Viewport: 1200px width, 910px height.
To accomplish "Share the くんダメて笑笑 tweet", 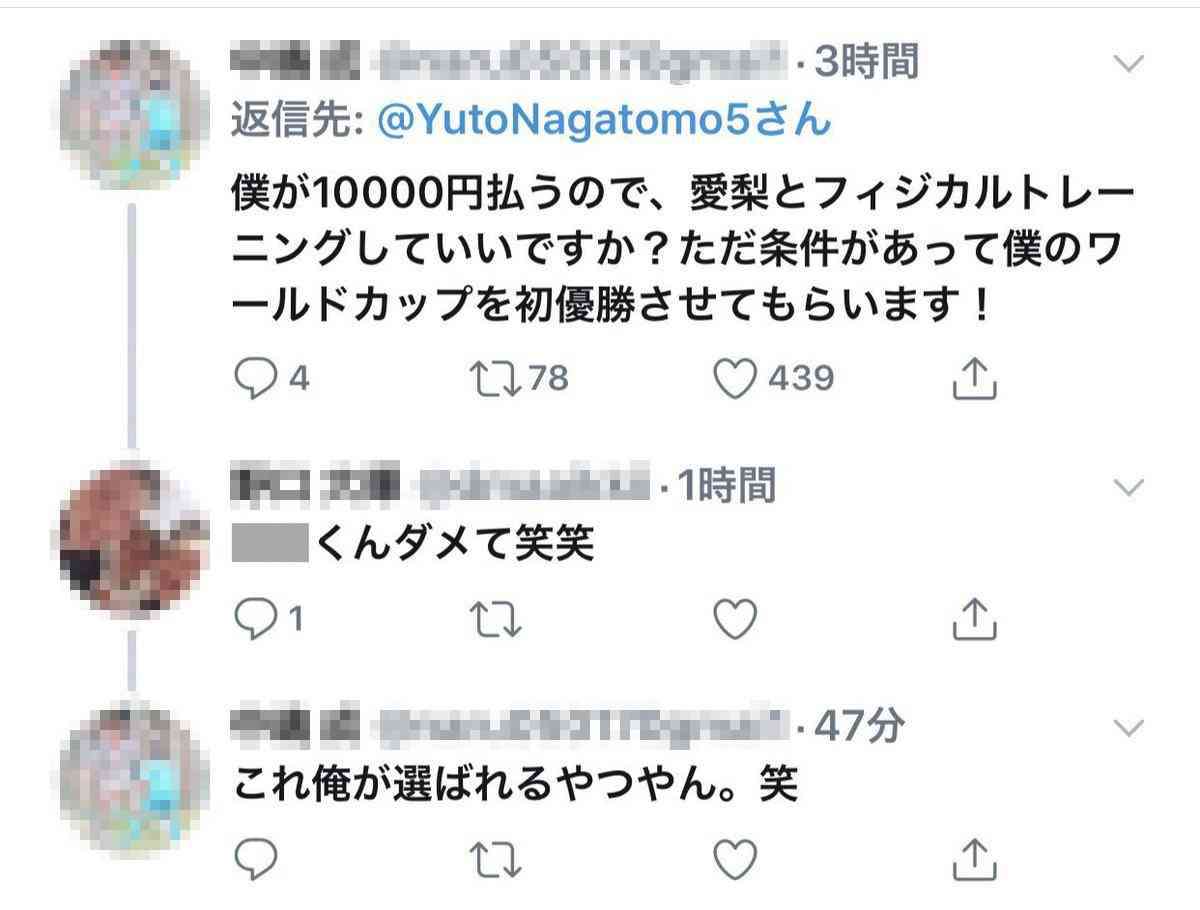I will [x=974, y=620].
